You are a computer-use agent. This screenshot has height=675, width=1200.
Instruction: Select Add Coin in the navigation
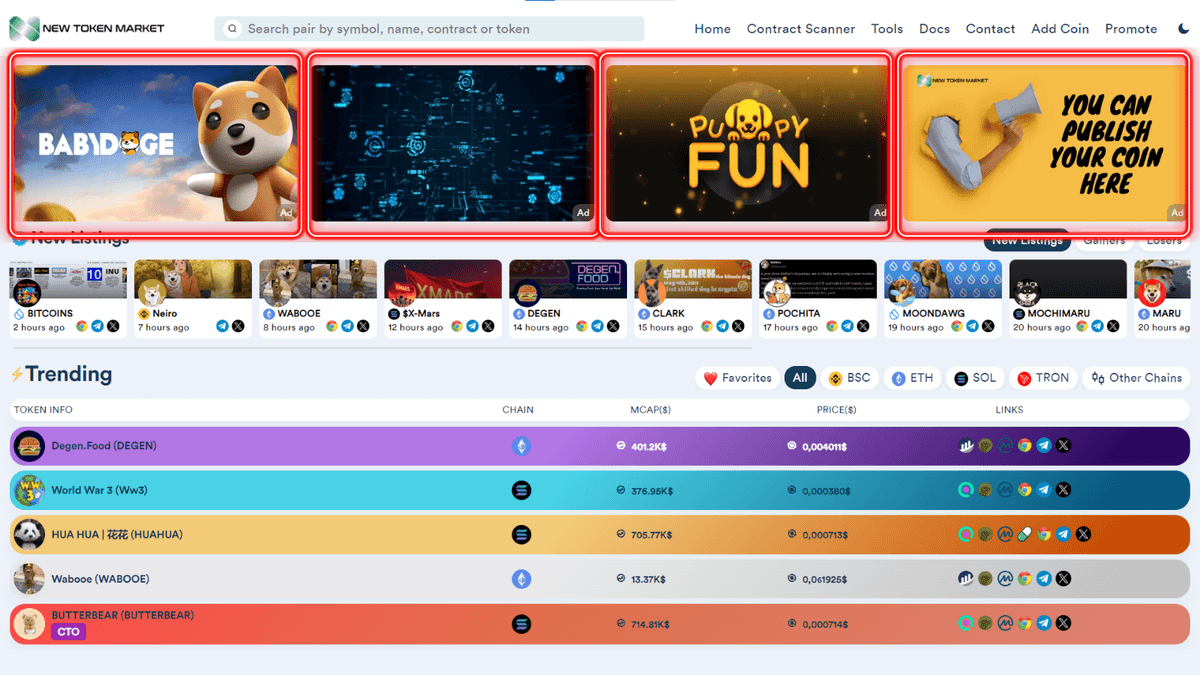(x=1060, y=29)
